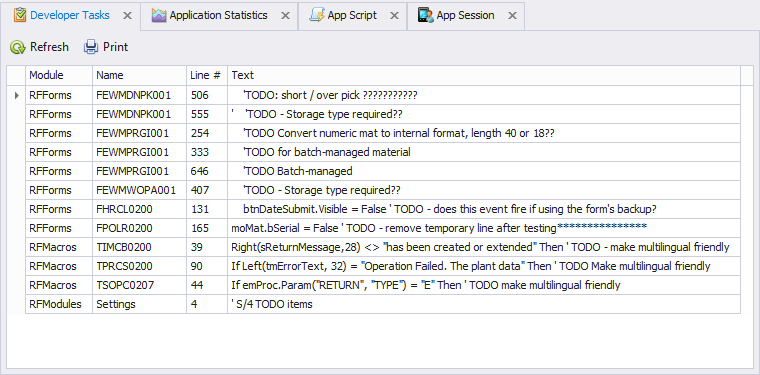Click the App Session device icon
Viewport: 760px width, 375px height.
[x=426, y=16]
